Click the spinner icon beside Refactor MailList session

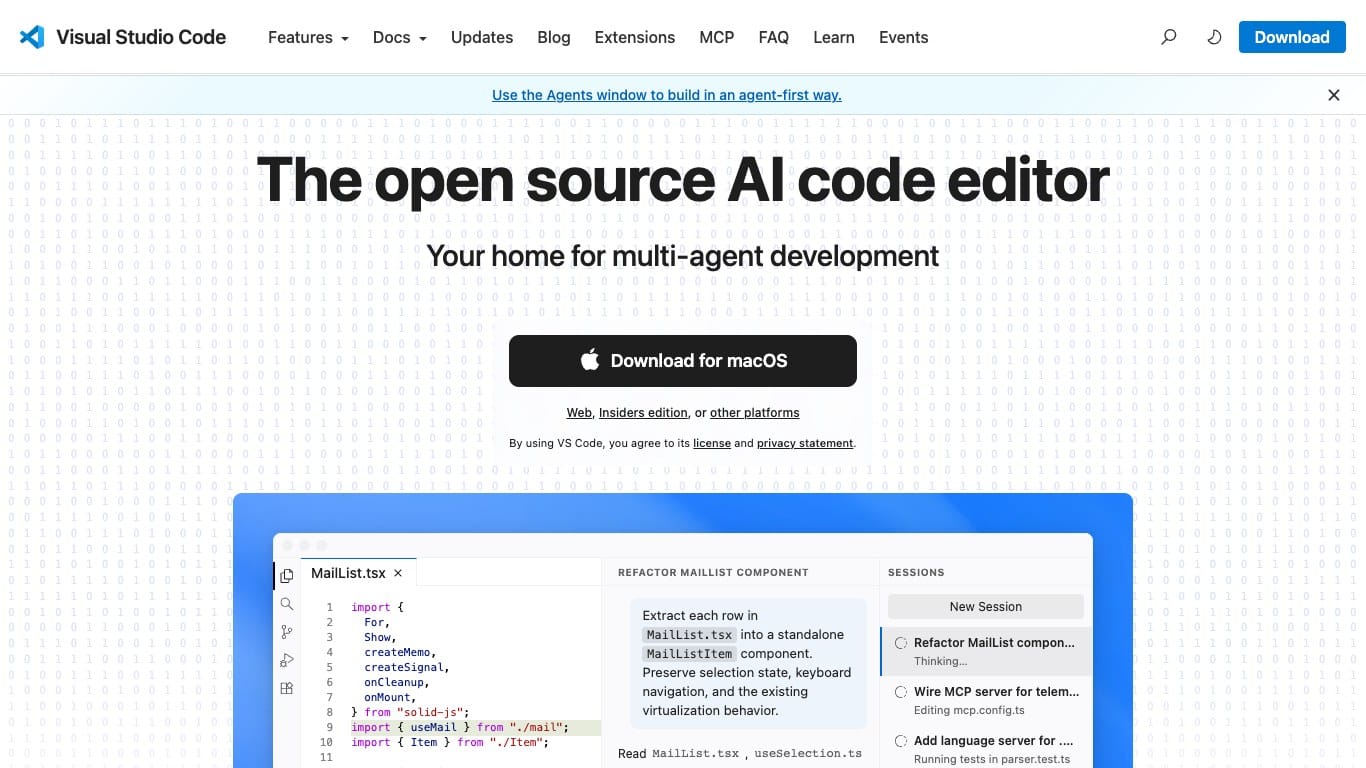point(901,643)
